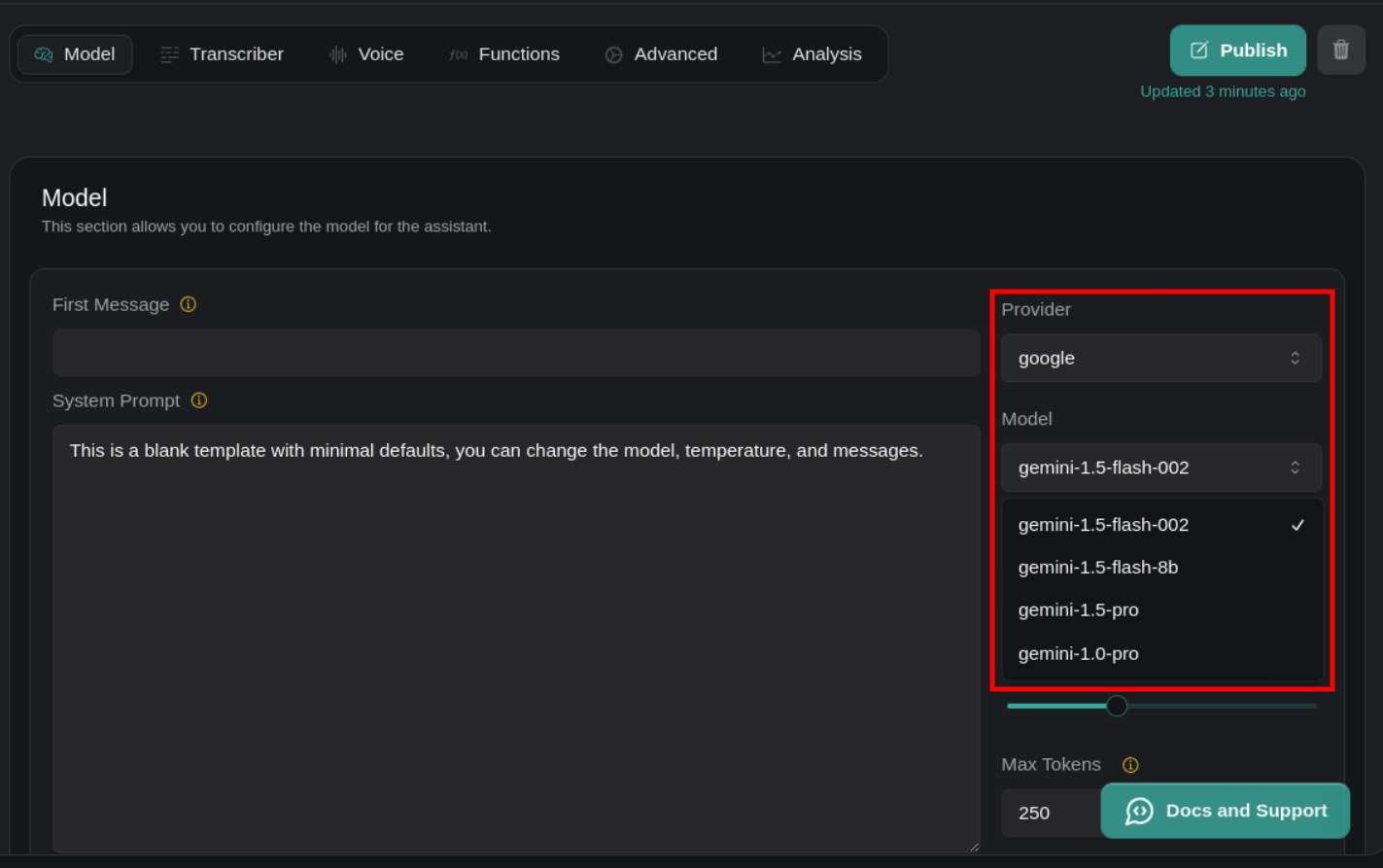The height and width of the screenshot is (868, 1383).
Task: Focus the First Message input field
Action: [515, 353]
